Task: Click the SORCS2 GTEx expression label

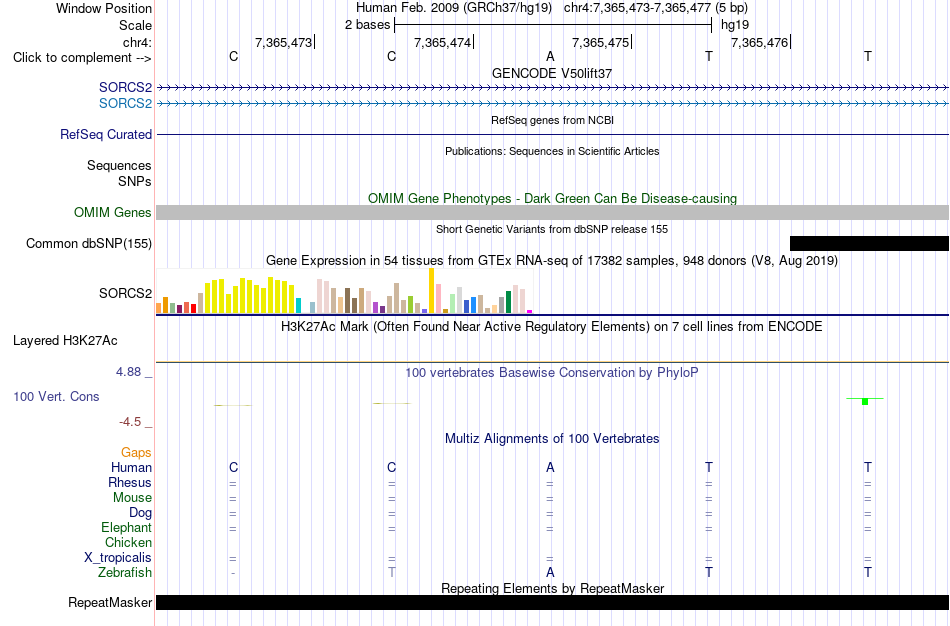Action: pos(125,293)
